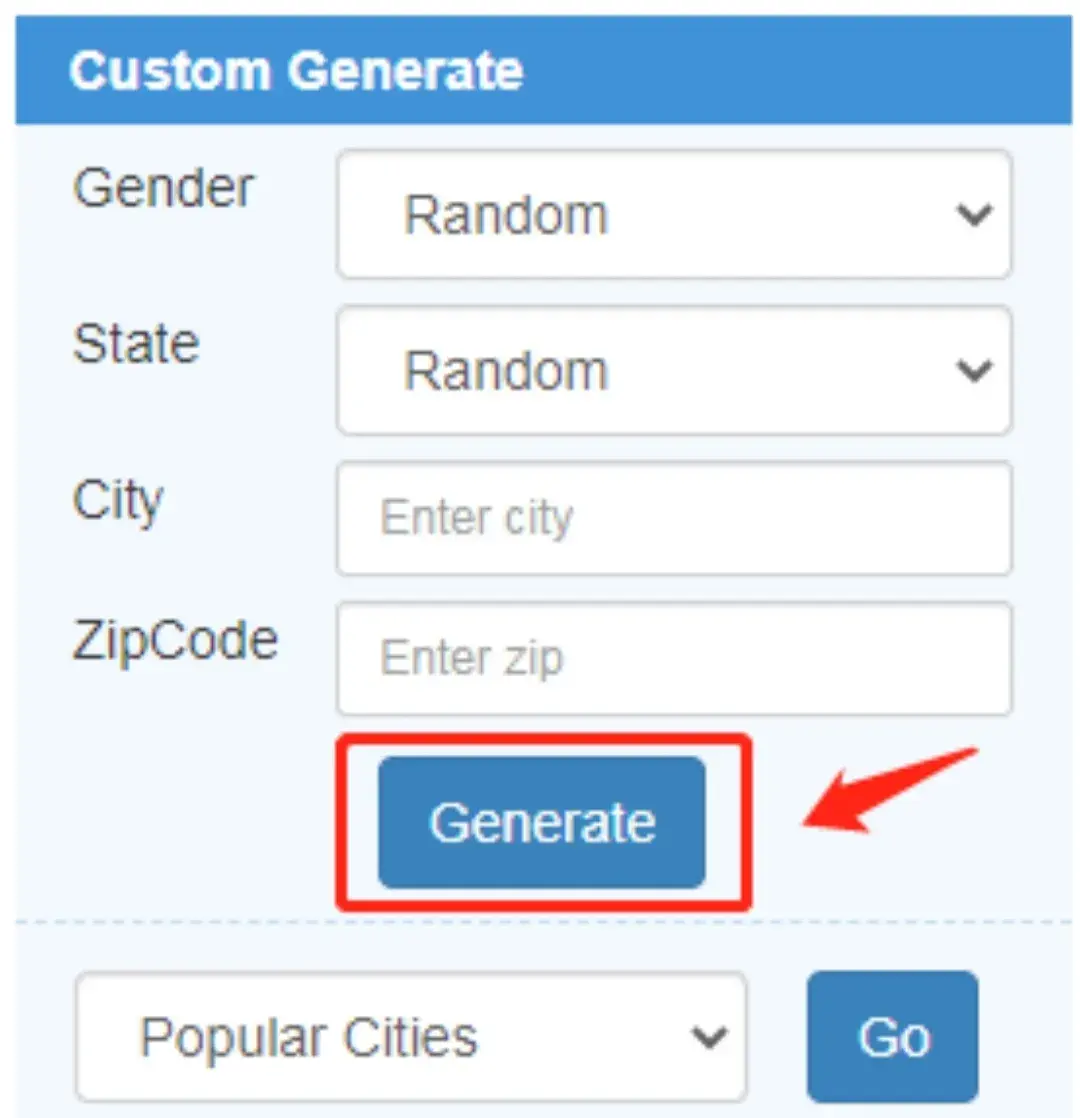
Task: Click the 'Enter zip' placeholder text
Action: pyautogui.click(x=471, y=659)
